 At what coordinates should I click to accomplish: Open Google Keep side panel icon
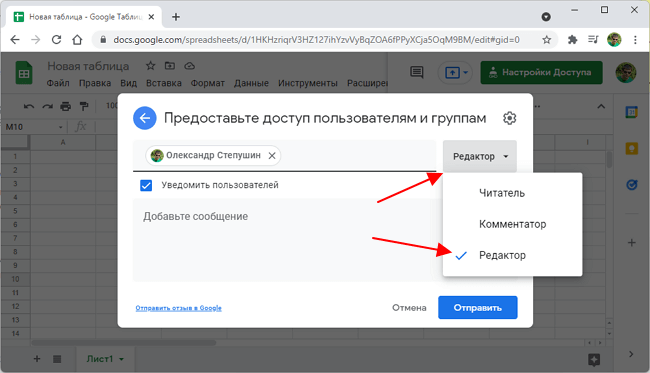[631, 148]
